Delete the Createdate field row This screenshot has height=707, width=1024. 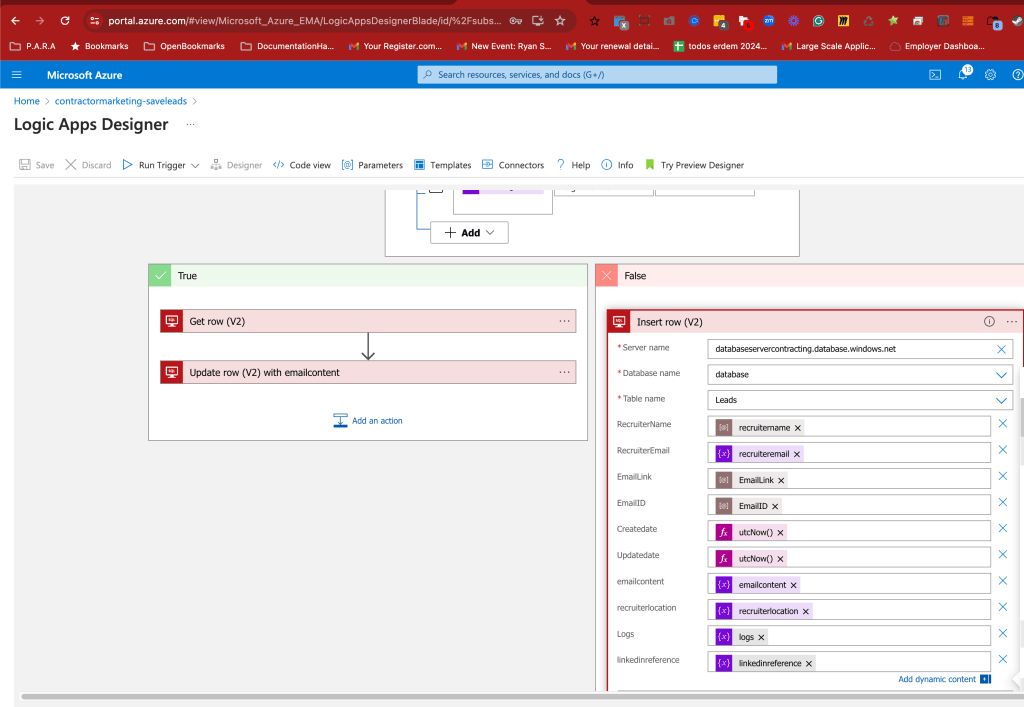coord(1002,528)
